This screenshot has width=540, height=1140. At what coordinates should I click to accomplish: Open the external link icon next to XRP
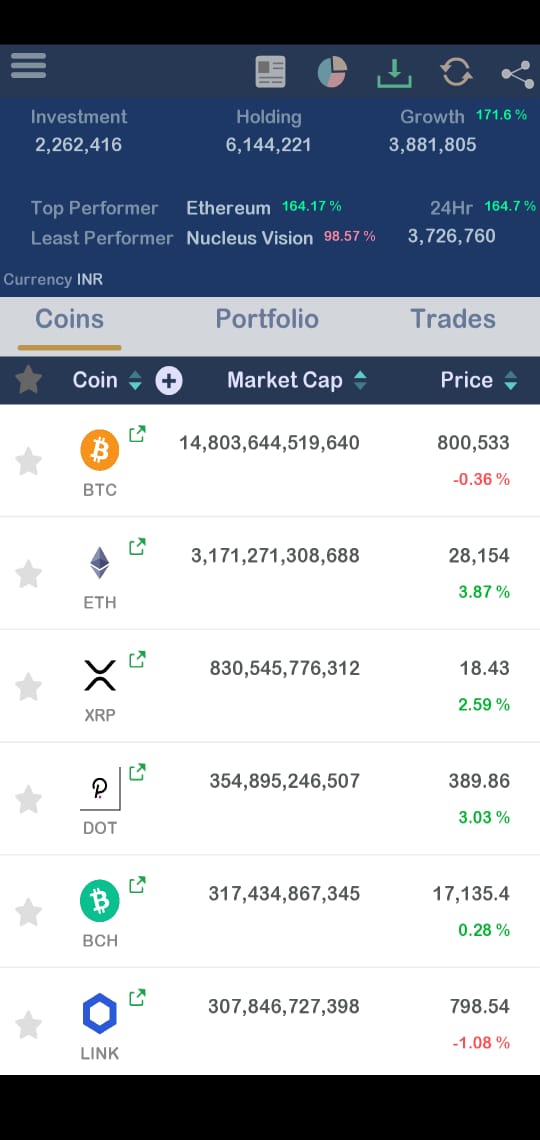[137, 660]
